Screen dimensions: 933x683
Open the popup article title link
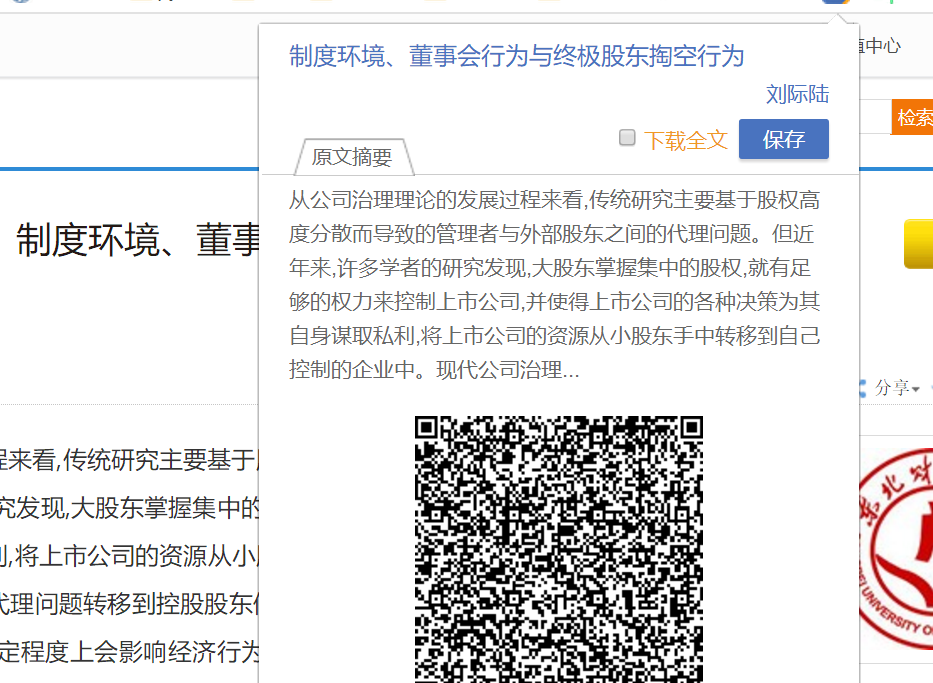coord(516,57)
